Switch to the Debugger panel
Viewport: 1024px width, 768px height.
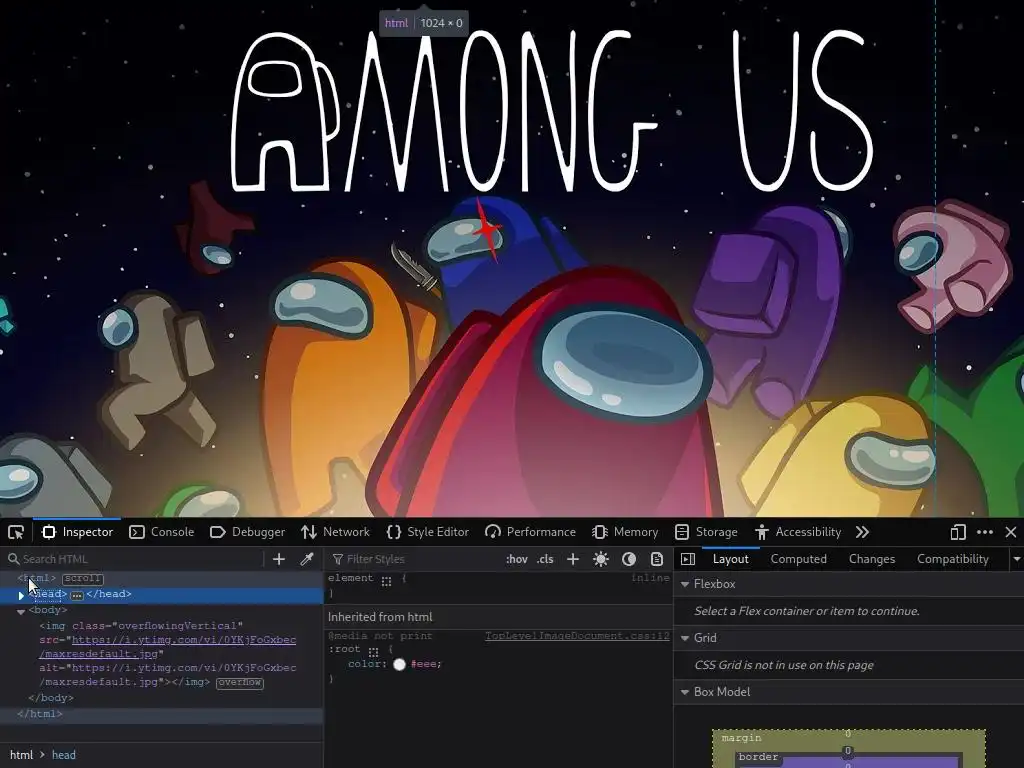tap(248, 532)
